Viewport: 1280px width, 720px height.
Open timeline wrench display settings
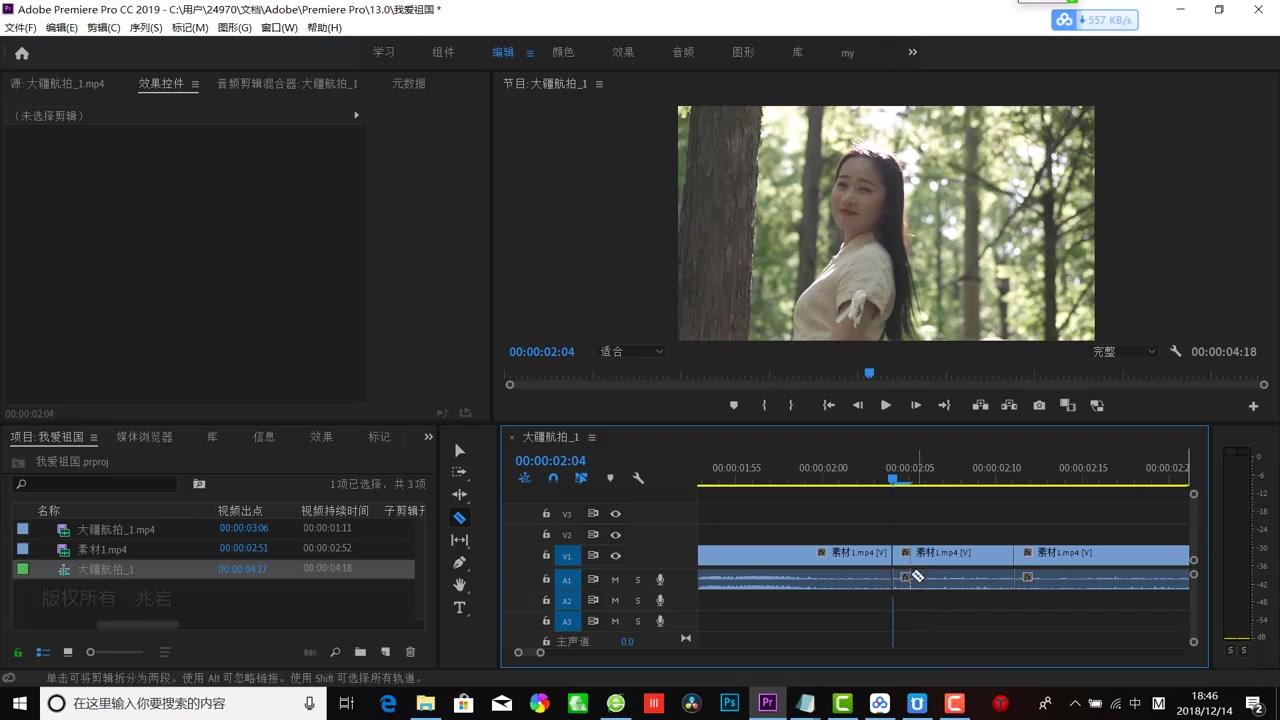(638, 478)
